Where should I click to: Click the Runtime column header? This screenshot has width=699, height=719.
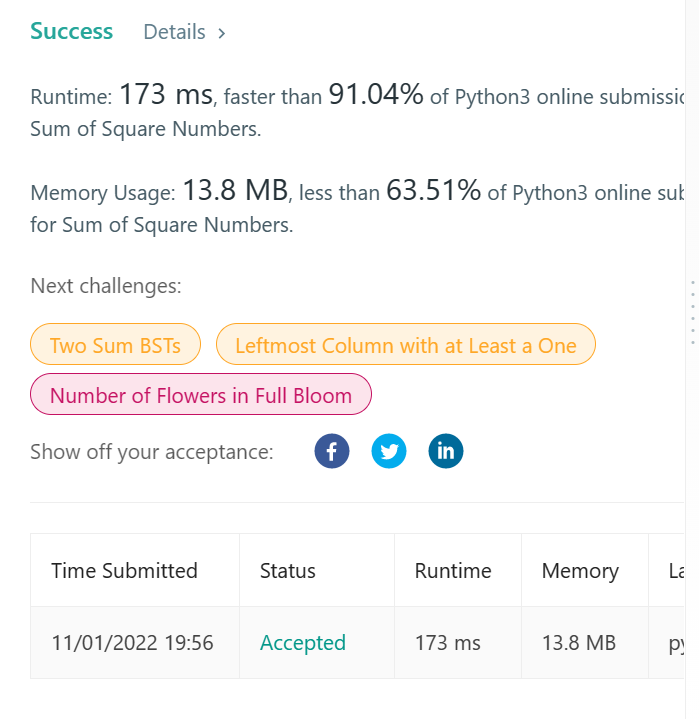coord(453,571)
